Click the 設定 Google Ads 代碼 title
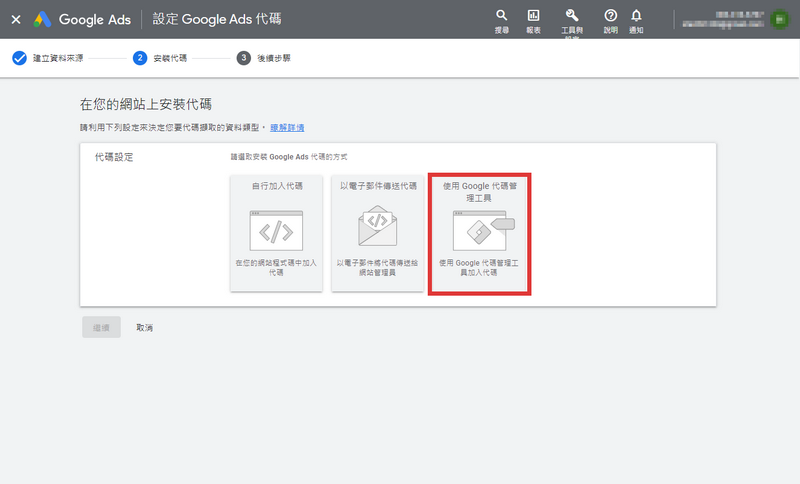The image size is (800, 484). [217, 19]
